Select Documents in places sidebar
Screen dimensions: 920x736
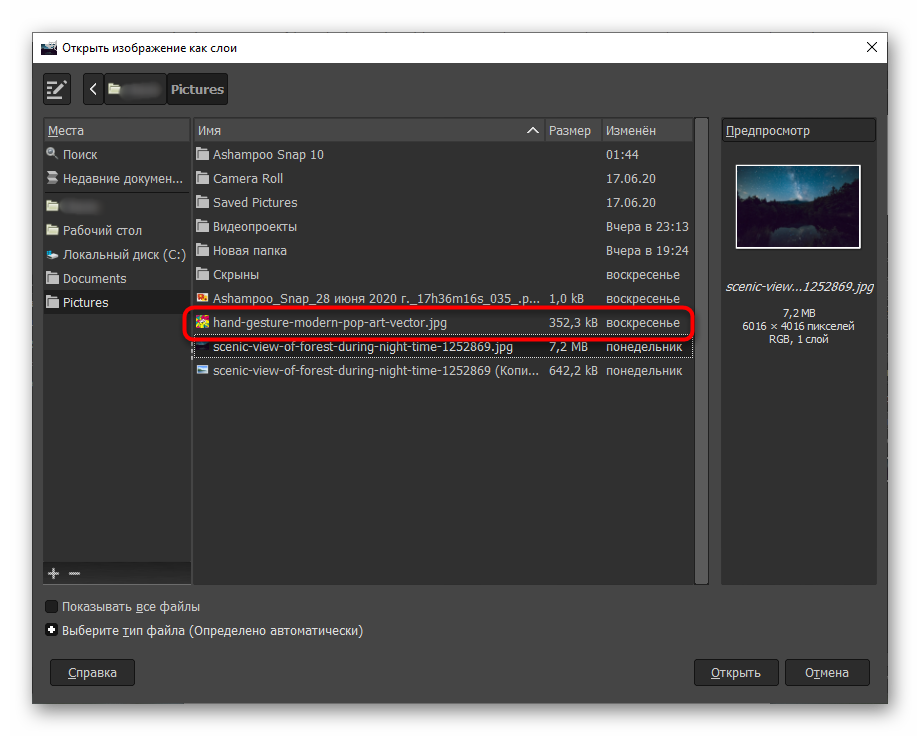pyautogui.click(x=117, y=278)
